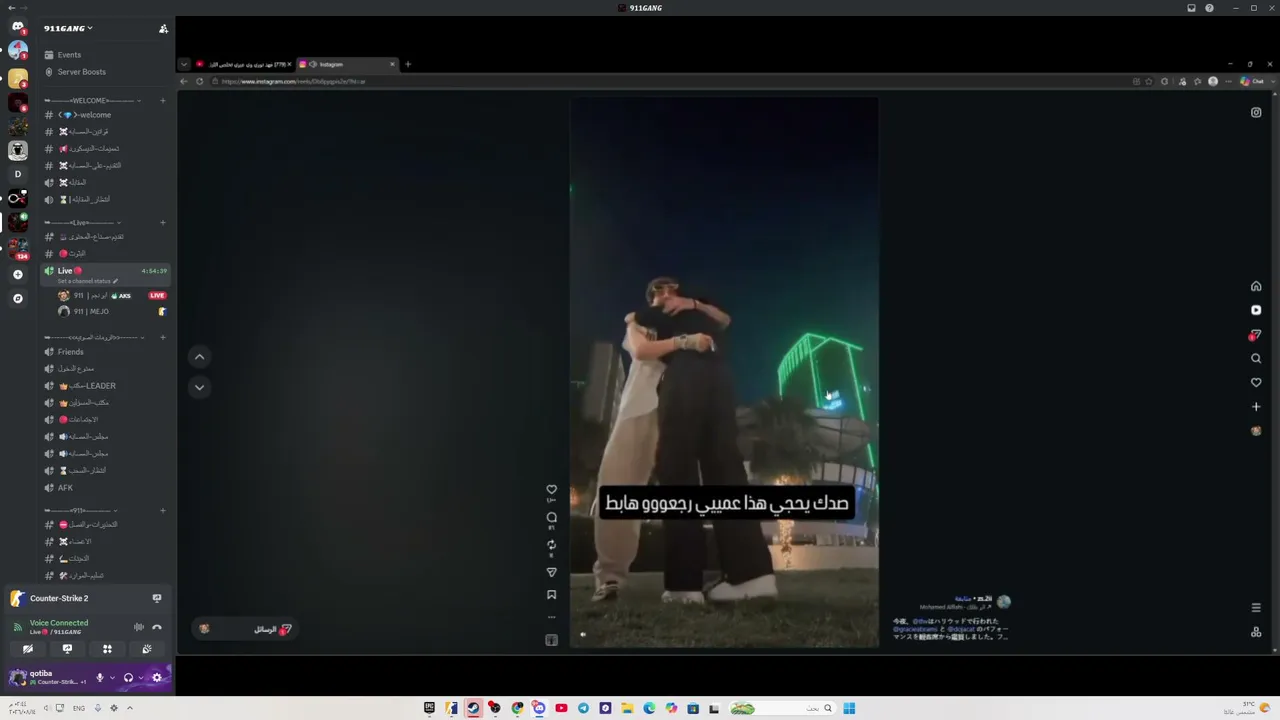Open Server Boosts in Discord sidebar

[x=81, y=72]
